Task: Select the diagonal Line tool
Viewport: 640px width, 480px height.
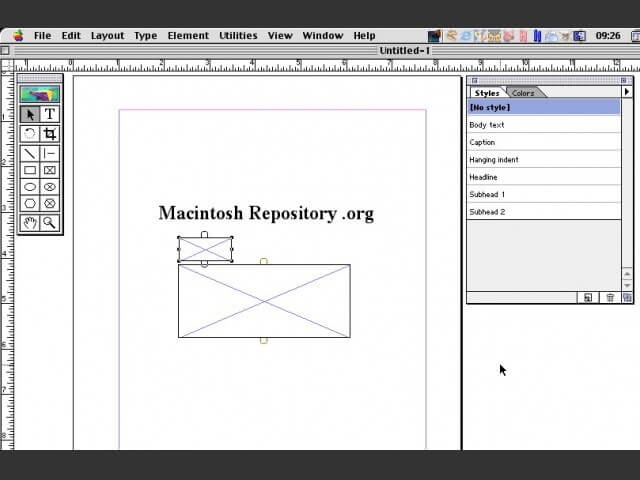Action: pyautogui.click(x=30, y=153)
